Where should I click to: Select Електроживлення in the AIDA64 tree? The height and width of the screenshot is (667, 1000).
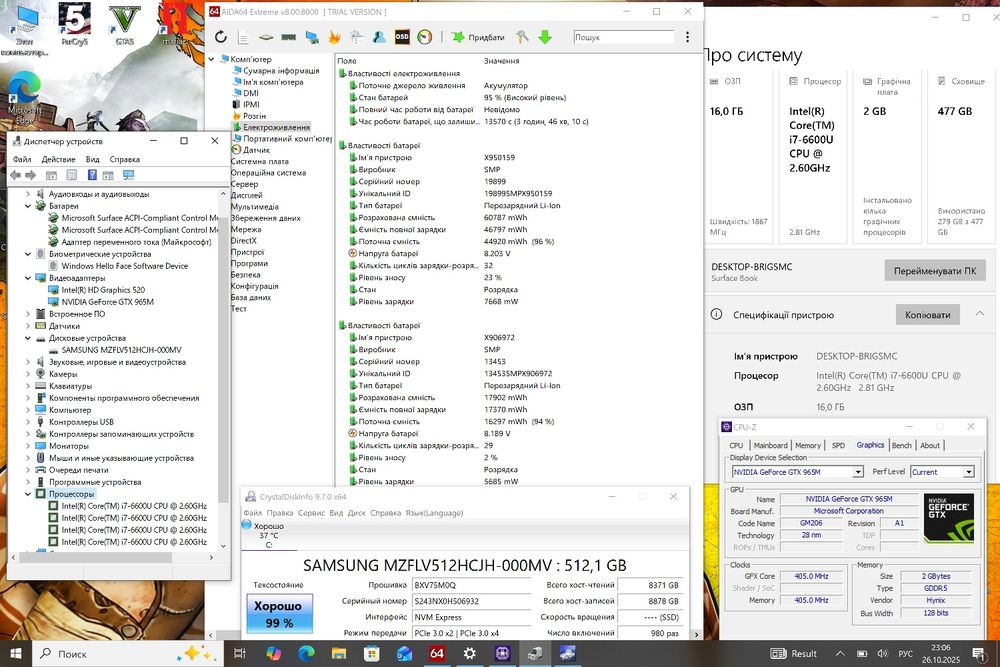276,127
